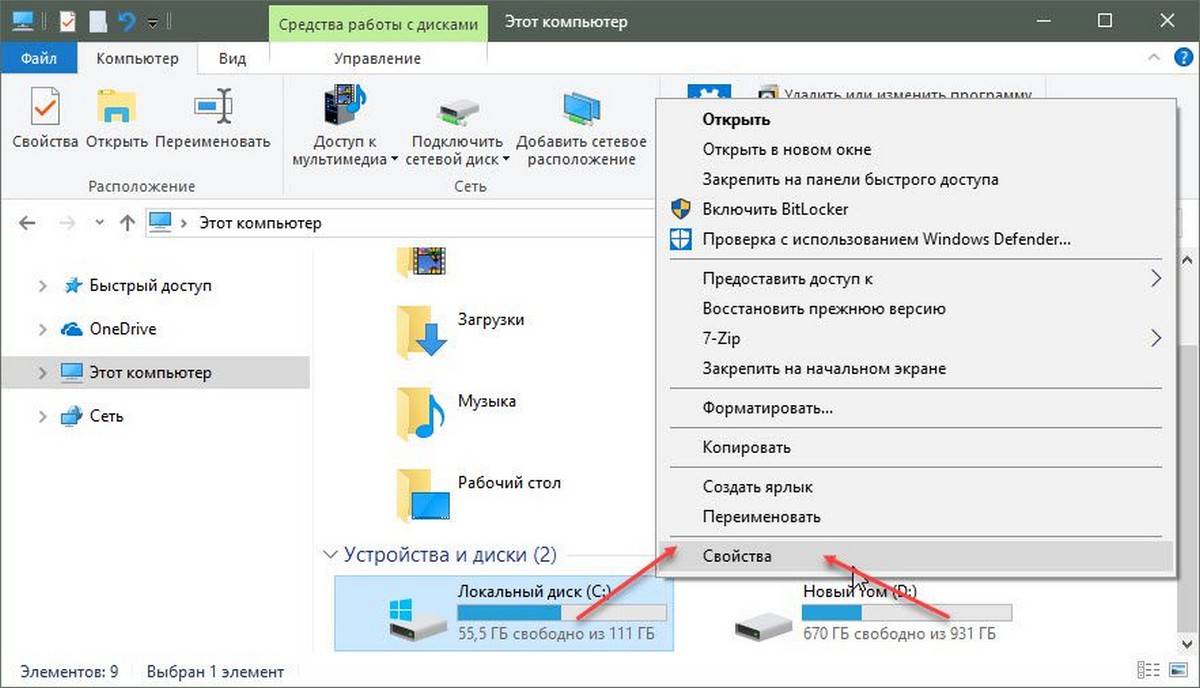Screen dimensions: 1200x688
Task: Choose Открыть в новом окне
Action: [915, 149]
